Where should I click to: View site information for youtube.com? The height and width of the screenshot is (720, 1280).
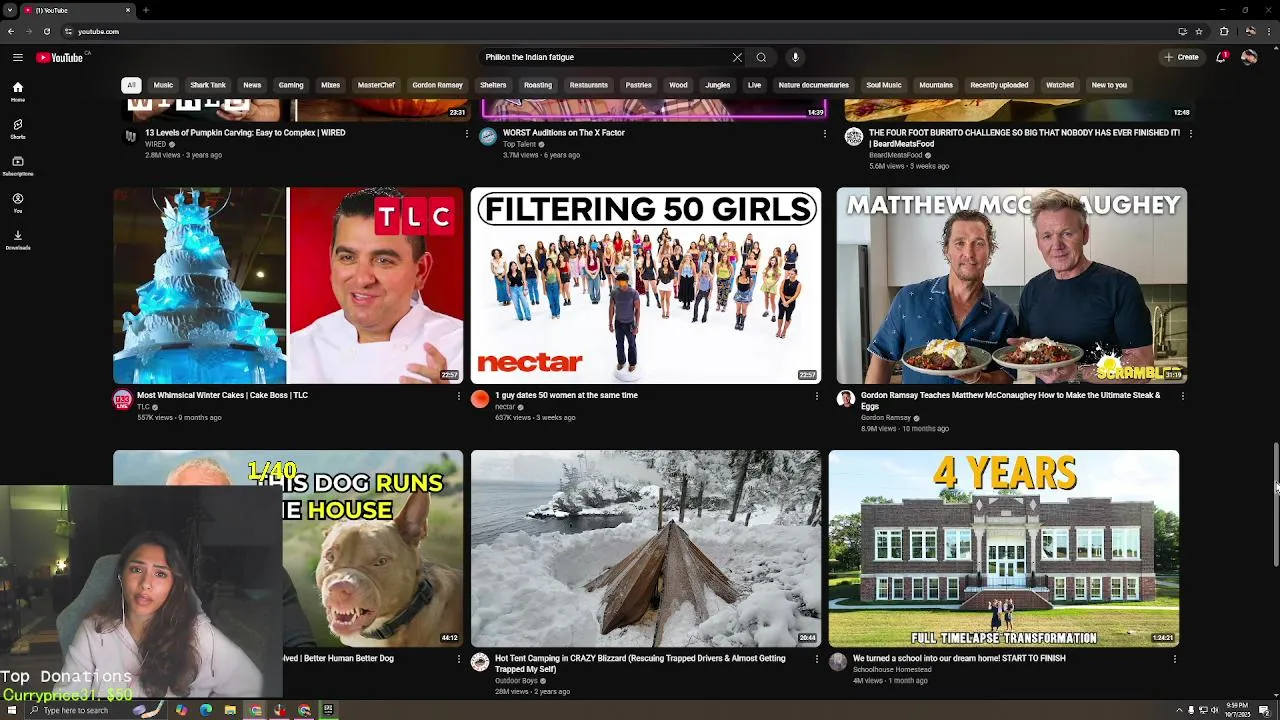(68, 31)
